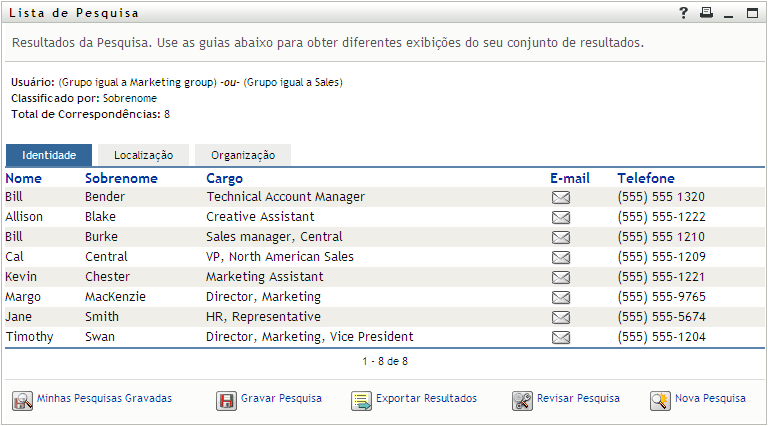This screenshot has height=426, width=768.
Task: Sort by the Cargo column header
Action: (224, 178)
